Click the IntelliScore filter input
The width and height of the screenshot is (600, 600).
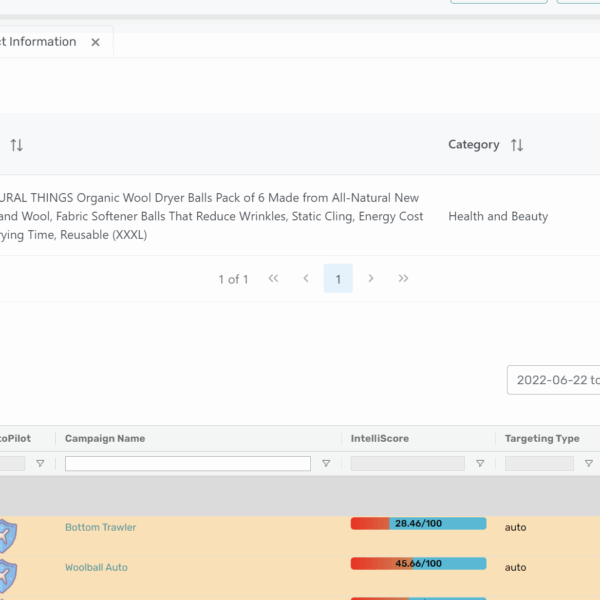pyautogui.click(x=408, y=463)
